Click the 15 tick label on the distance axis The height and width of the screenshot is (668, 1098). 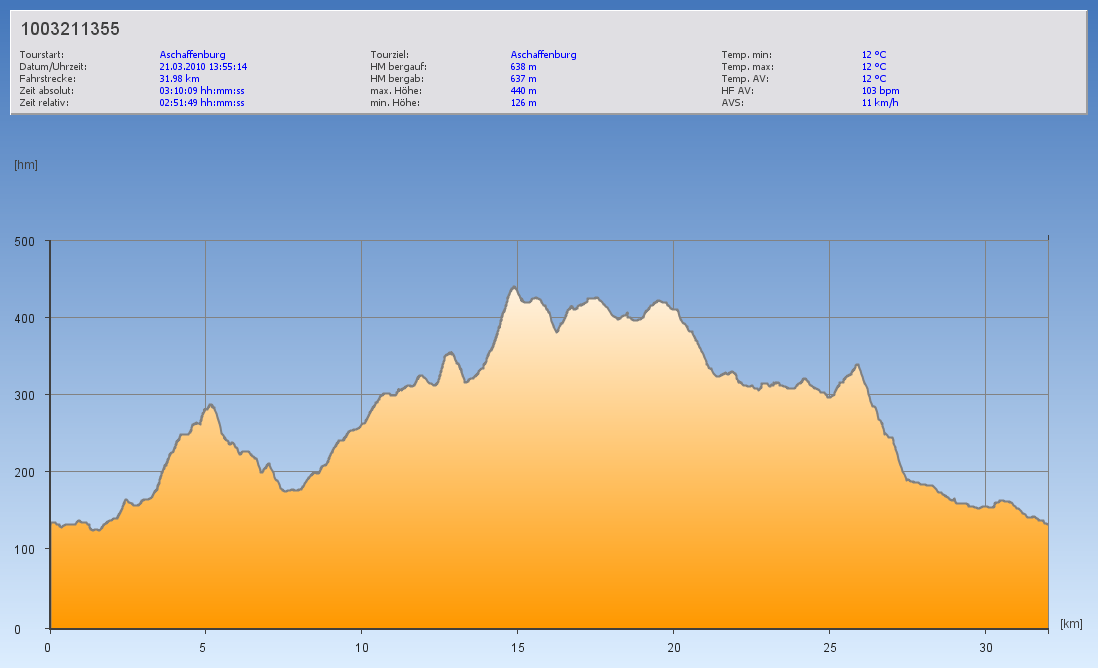click(x=517, y=647)
